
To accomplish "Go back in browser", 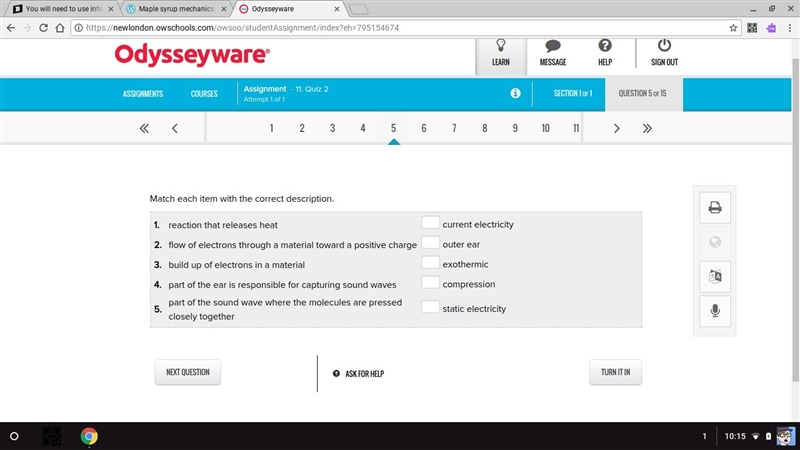I will pos(11,28).
